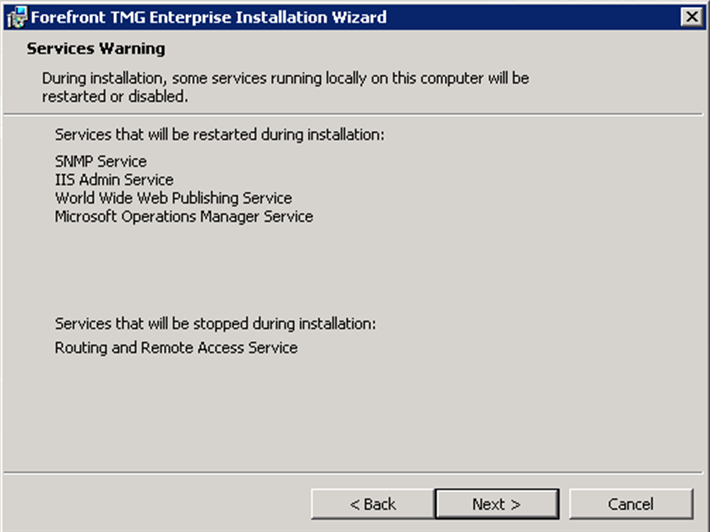The height and width of the screenshot is (532, 710).
Task: Click the separator line above the wizard buttons
Action: click(x=355, y=471)
